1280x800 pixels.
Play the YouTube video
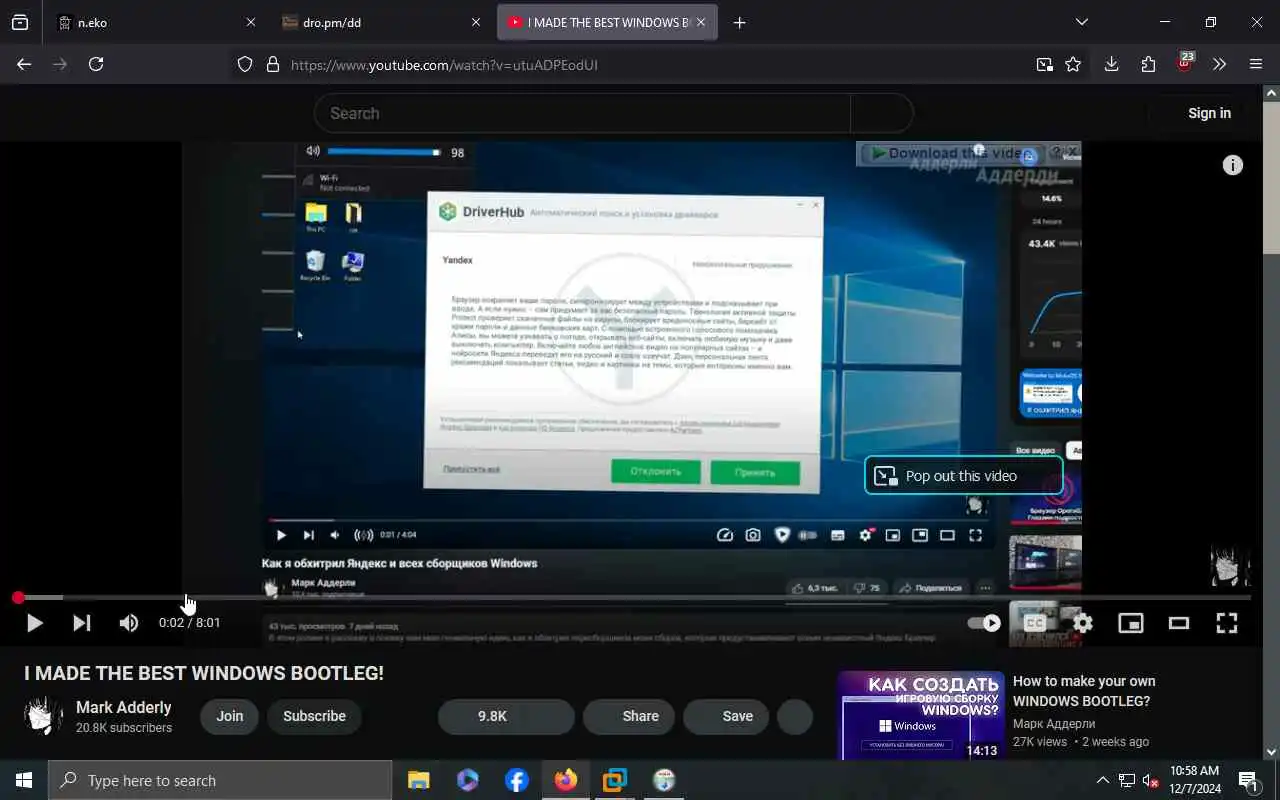tap(34, 623)
